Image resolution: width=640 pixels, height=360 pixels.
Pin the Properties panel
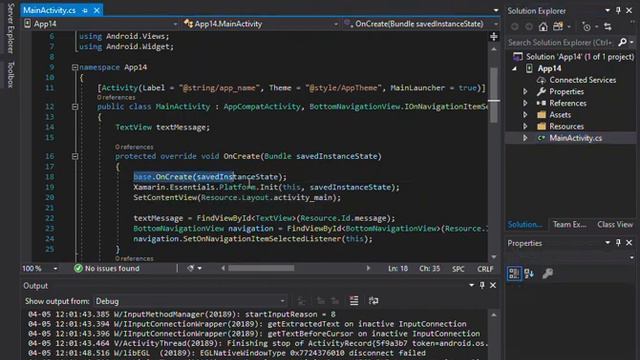tap(618, 243)
